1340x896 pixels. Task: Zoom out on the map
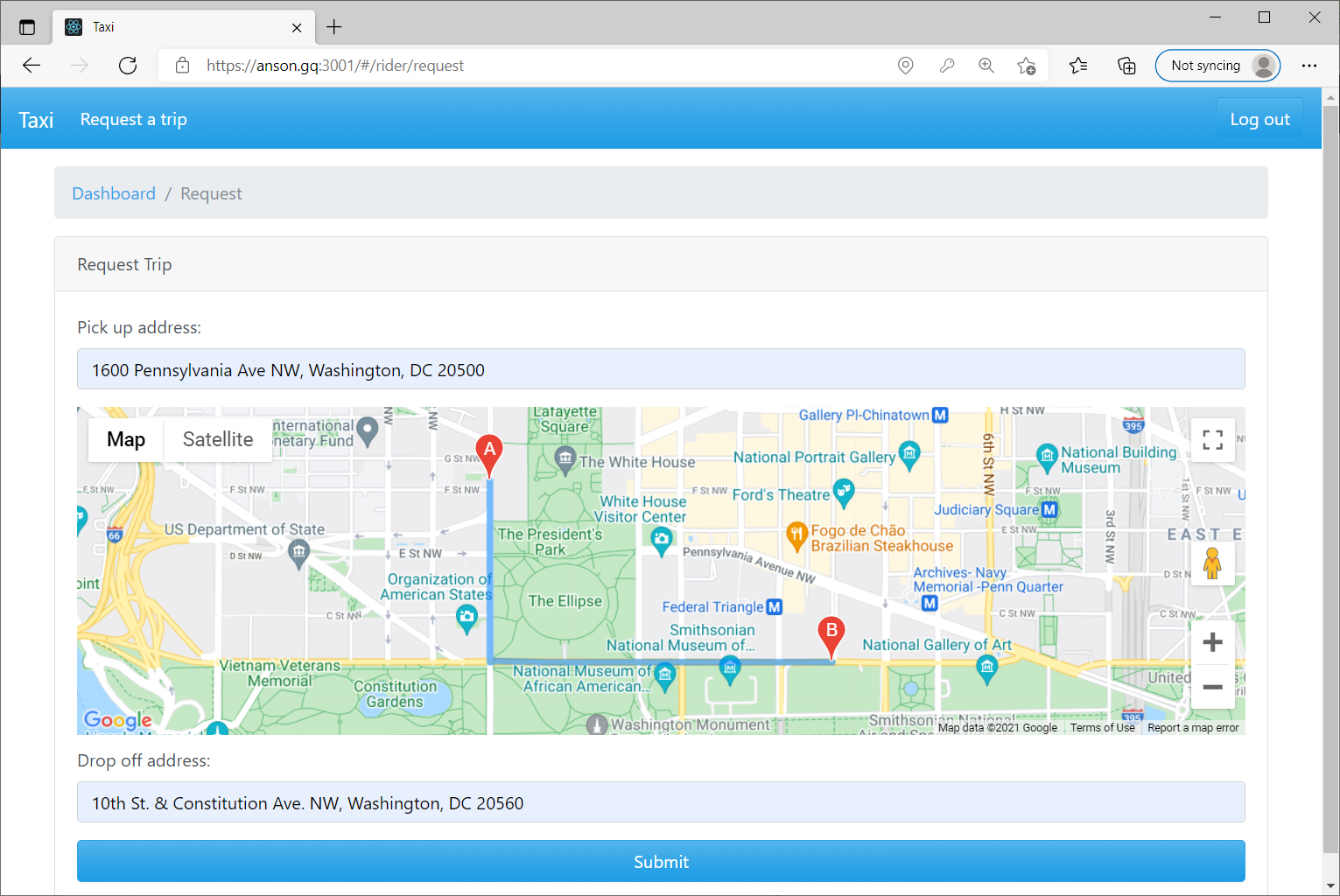click(x=1212, y=687)
